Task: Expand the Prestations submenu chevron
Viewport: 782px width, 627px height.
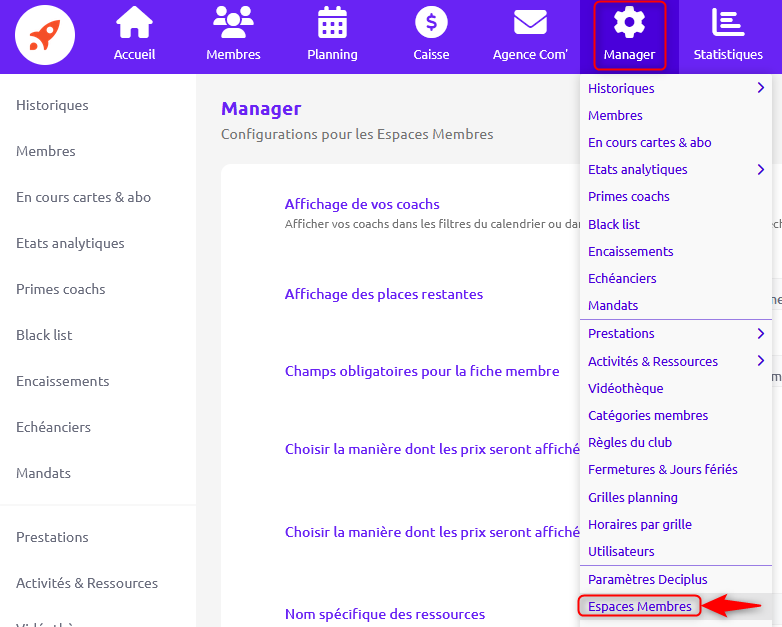Action: coord(761,333)
